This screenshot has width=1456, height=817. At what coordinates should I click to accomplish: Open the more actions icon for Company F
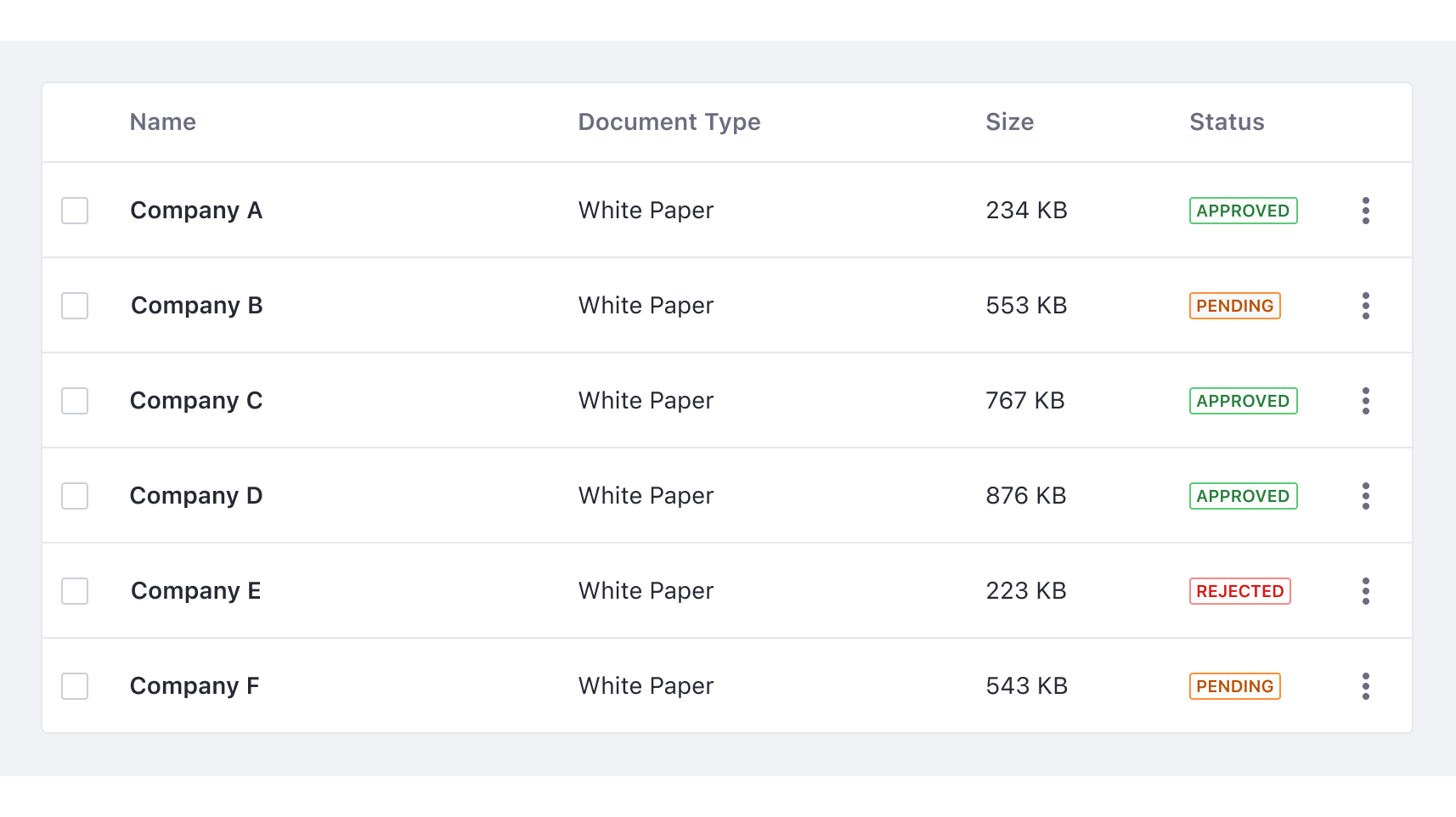point(1365,686)
